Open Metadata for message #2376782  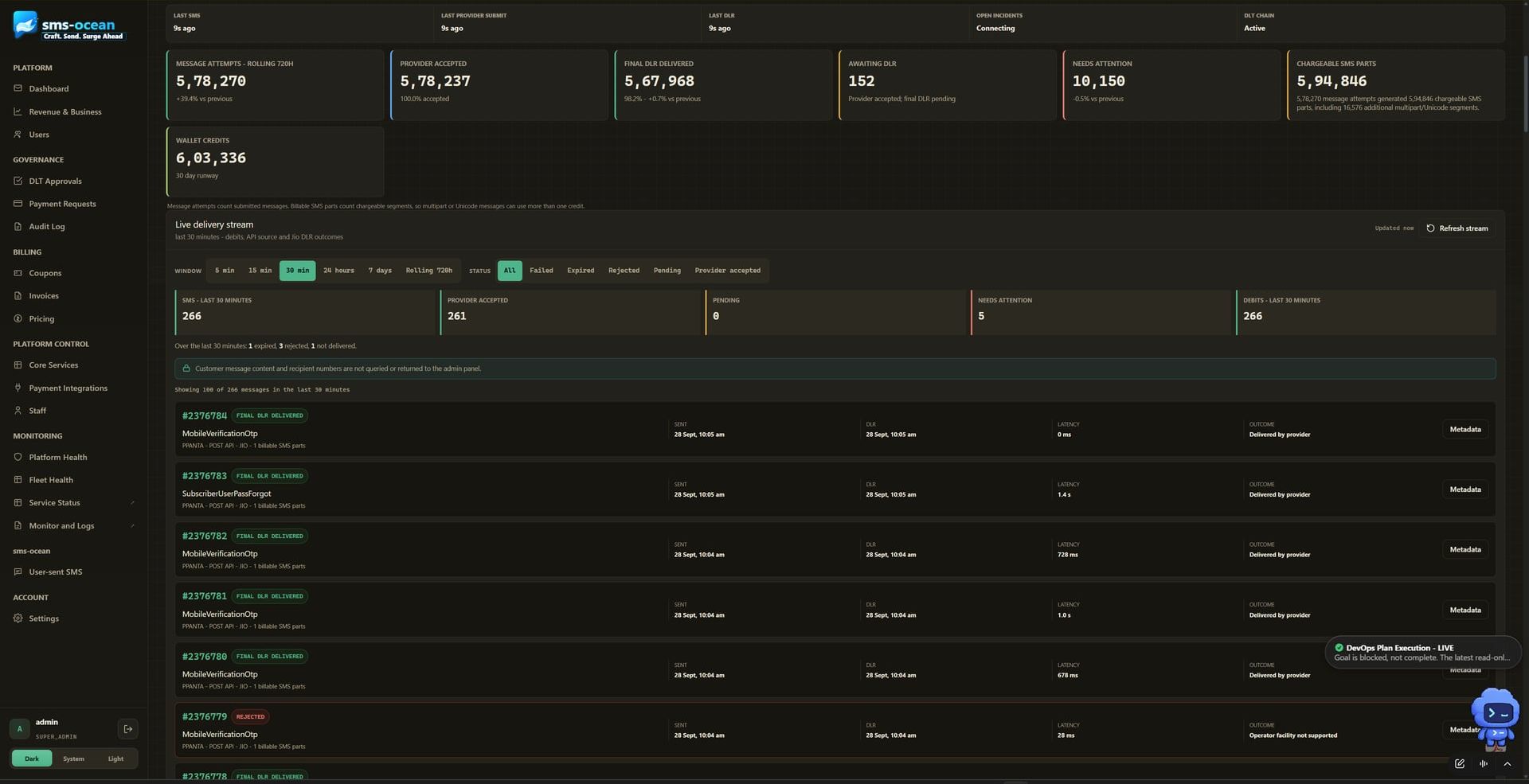point(1465,550)
